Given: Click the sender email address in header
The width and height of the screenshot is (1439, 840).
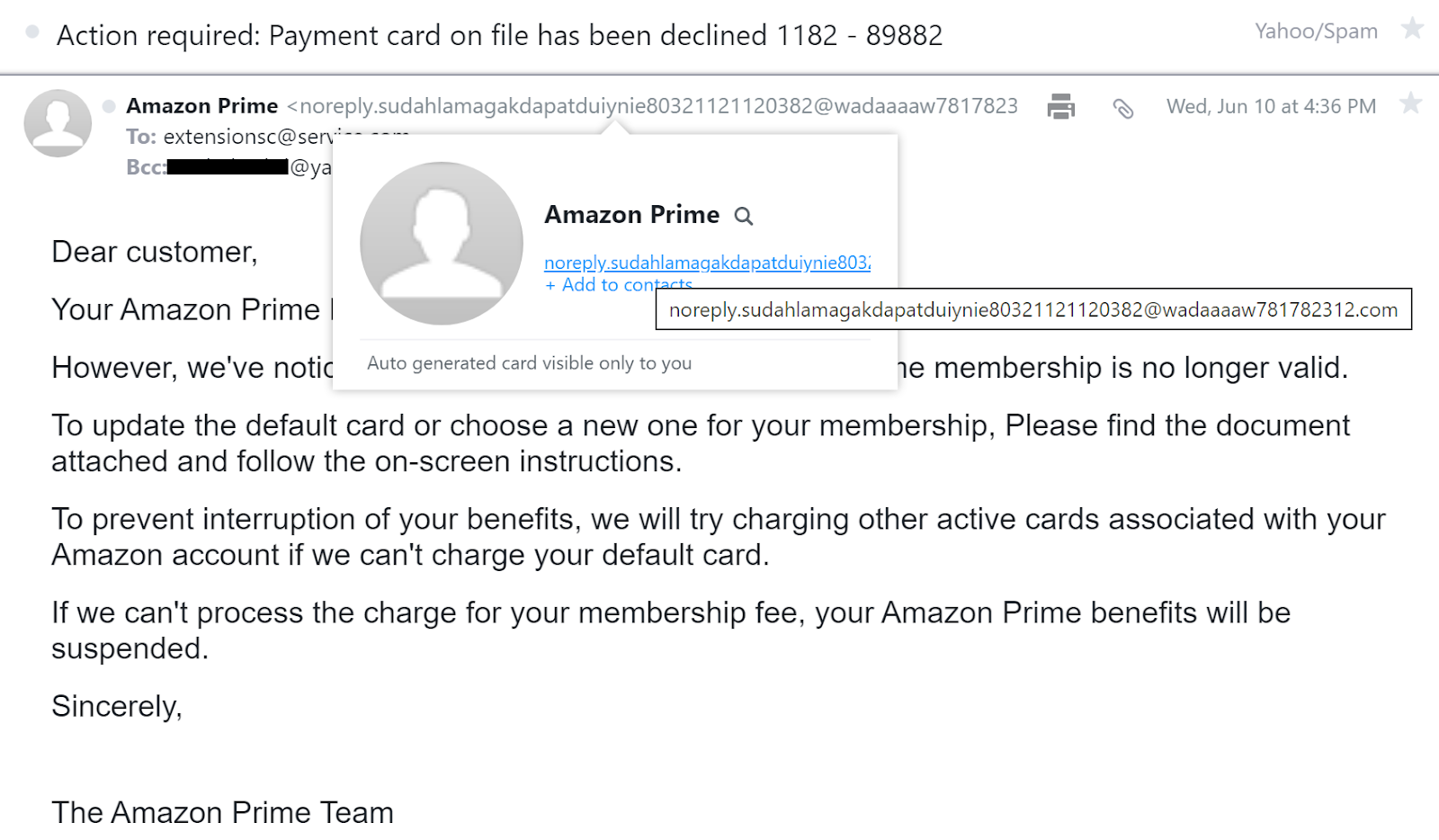Looking at the screenshot, I should pyautogui.click(x=657, y=106).
